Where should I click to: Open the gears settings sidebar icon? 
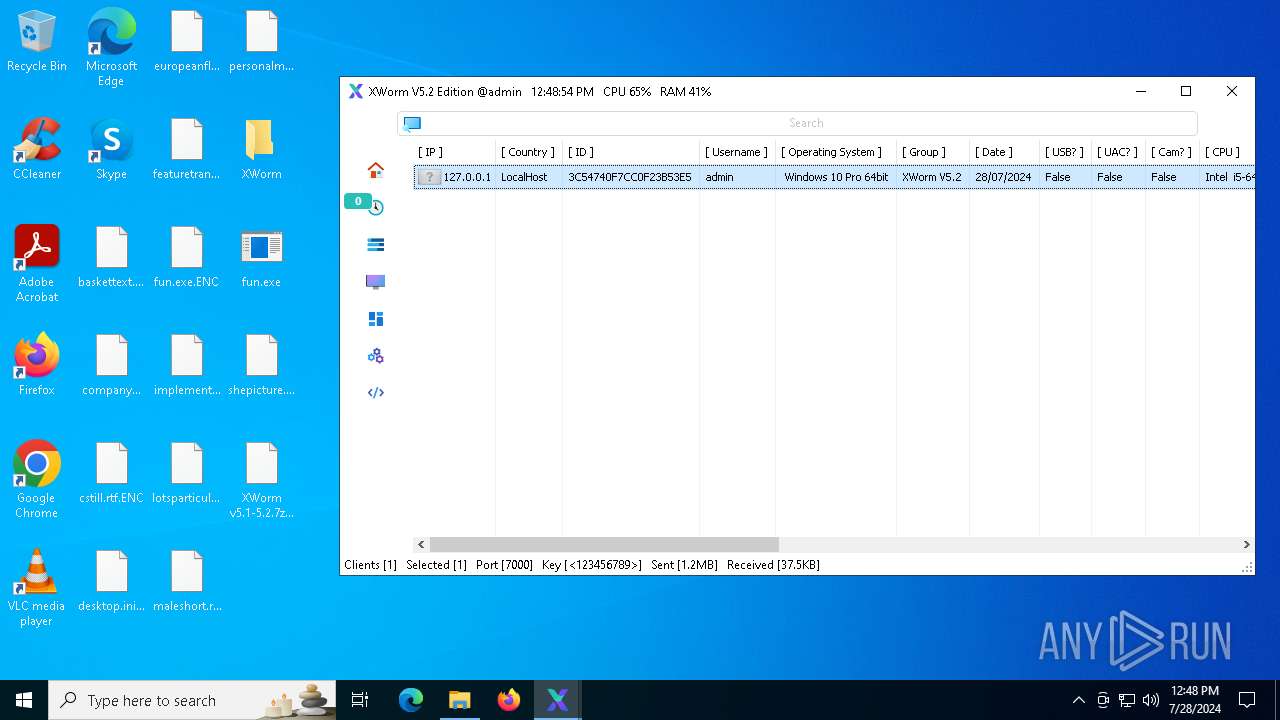pyautogui.click(x=376, y=356)
